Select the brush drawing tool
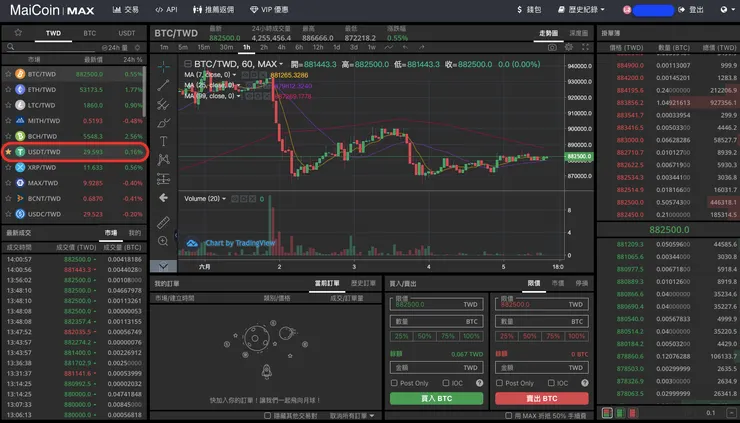 [163, 123]
